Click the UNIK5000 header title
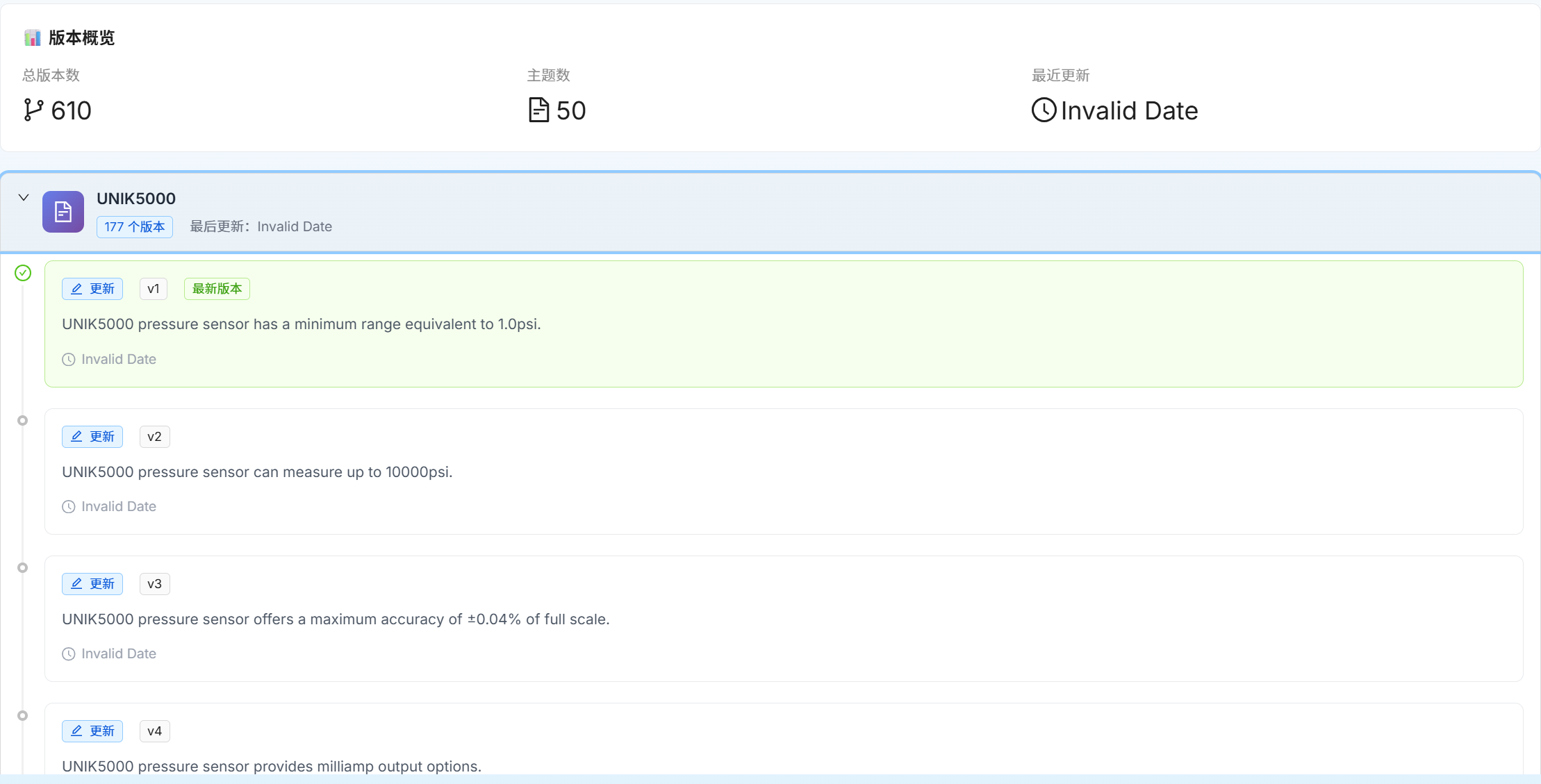1541x784 pixels. [x=136, y=199]
